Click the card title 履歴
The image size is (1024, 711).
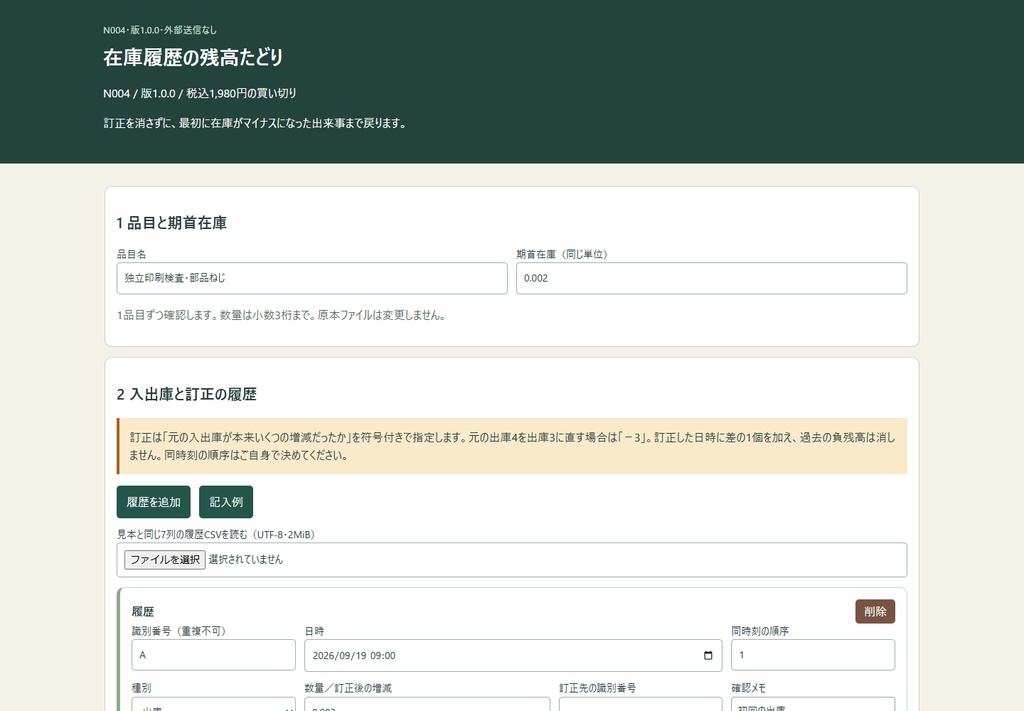pos(143,612)
